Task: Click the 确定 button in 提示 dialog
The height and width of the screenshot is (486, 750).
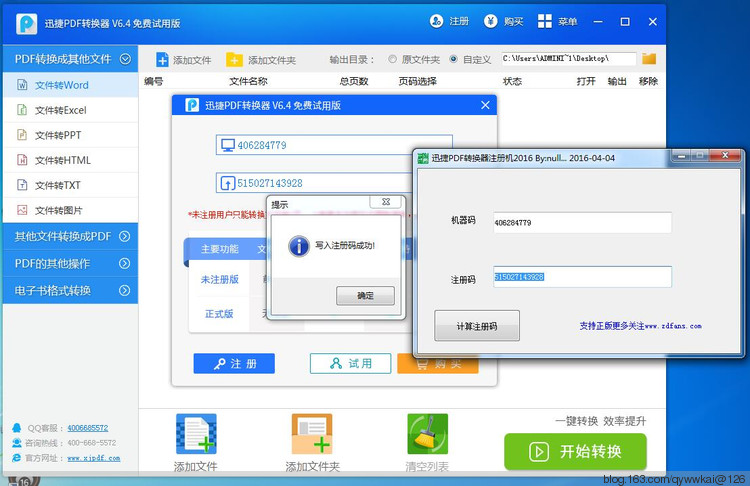Action: coord(365,296)
